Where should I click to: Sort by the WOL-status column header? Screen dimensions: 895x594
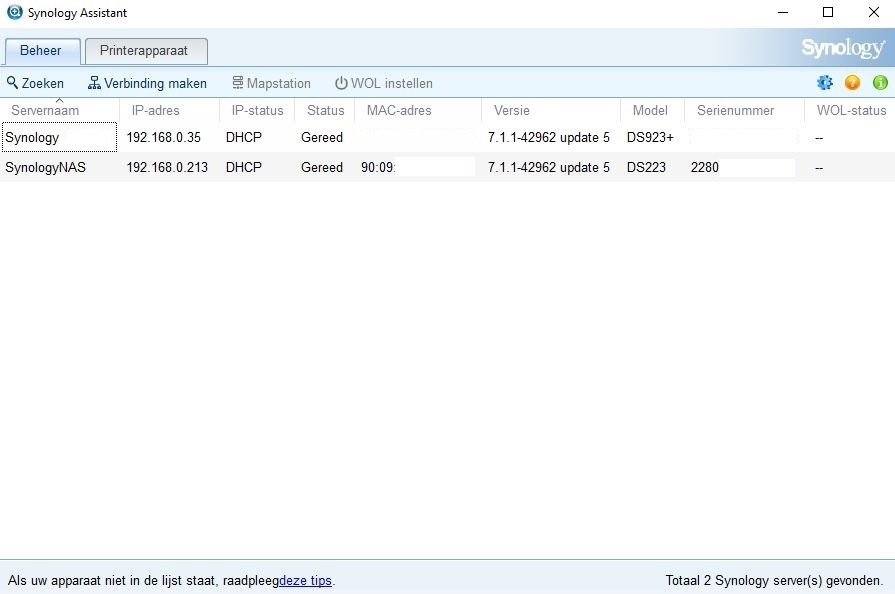(x=850, y=110)
